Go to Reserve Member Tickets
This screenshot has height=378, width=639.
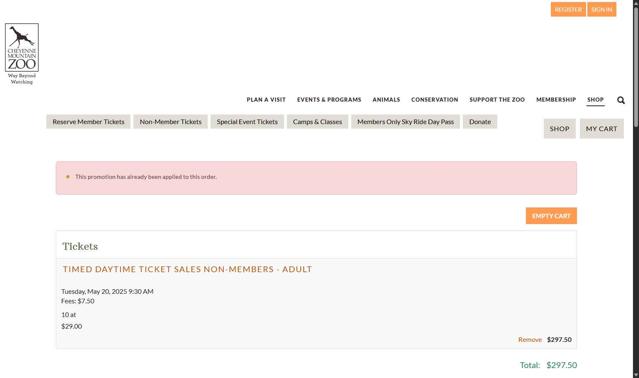[88, 122]
